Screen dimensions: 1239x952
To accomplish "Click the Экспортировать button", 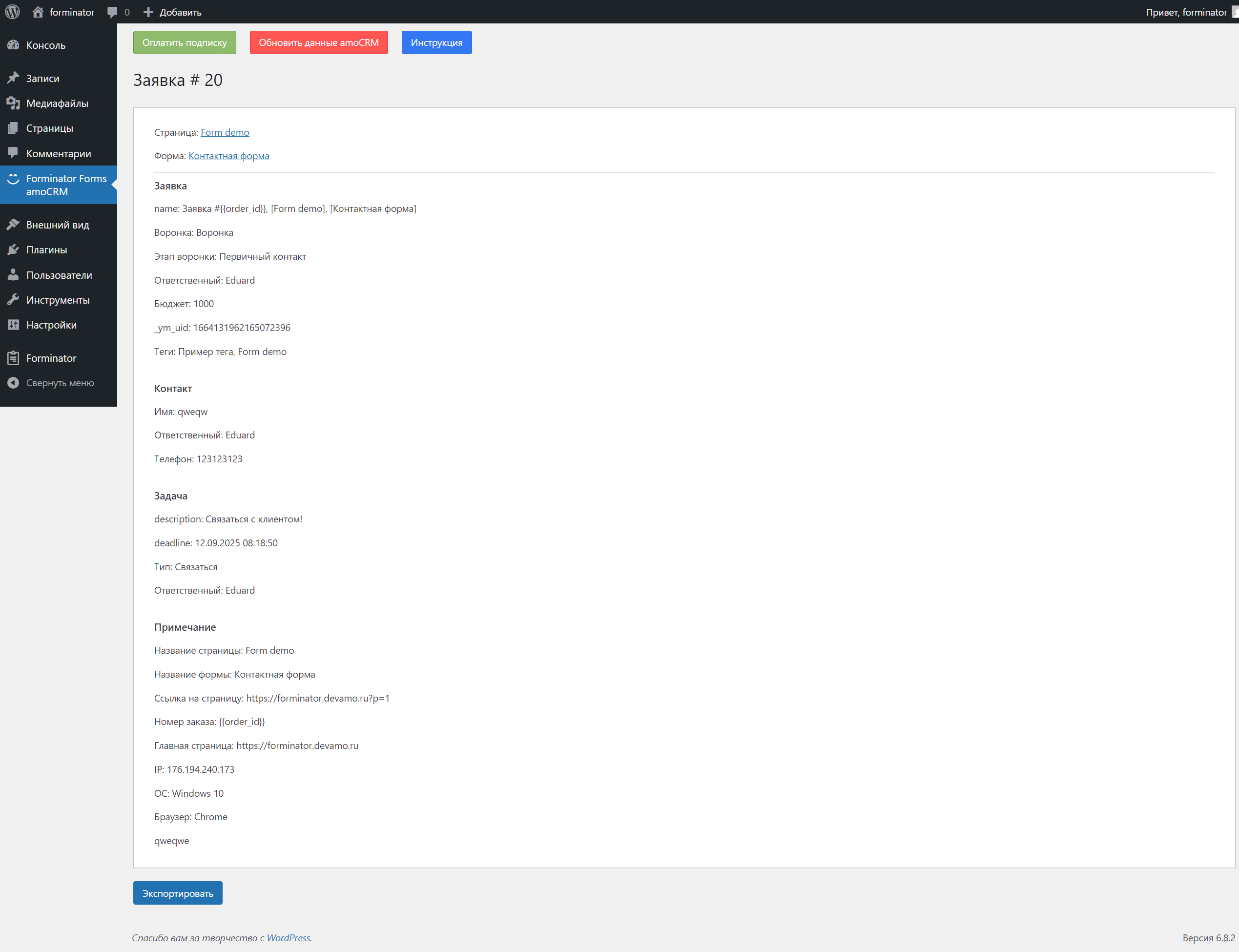I will 178,893.
